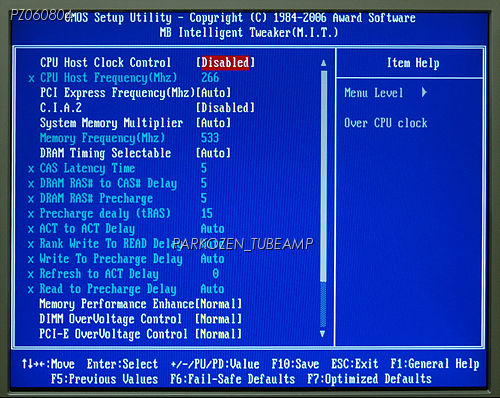The width and height of the screenshot is (500, 398).
Task: Click the +/-/PU/PD:Value hint
Action: (215, 364)
